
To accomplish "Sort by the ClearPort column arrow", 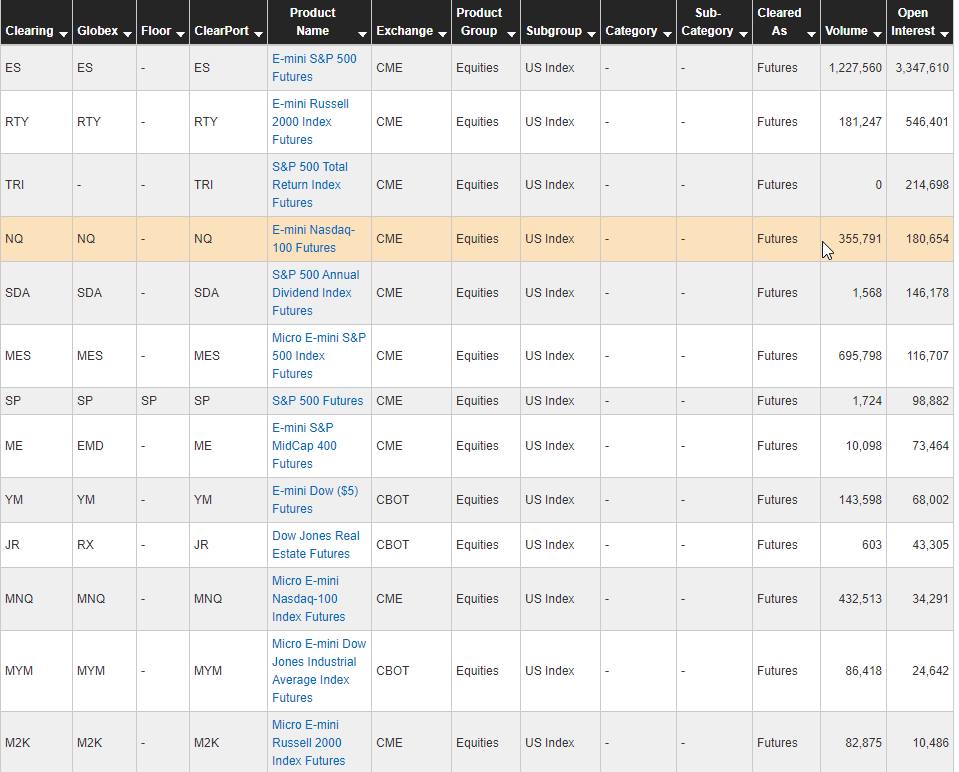I will click(x=258, y=34).
